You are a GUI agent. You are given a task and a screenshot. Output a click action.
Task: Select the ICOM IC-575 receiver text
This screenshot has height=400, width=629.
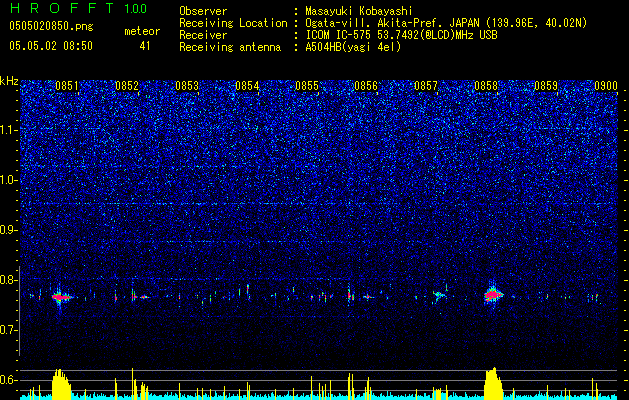[401, 35]
